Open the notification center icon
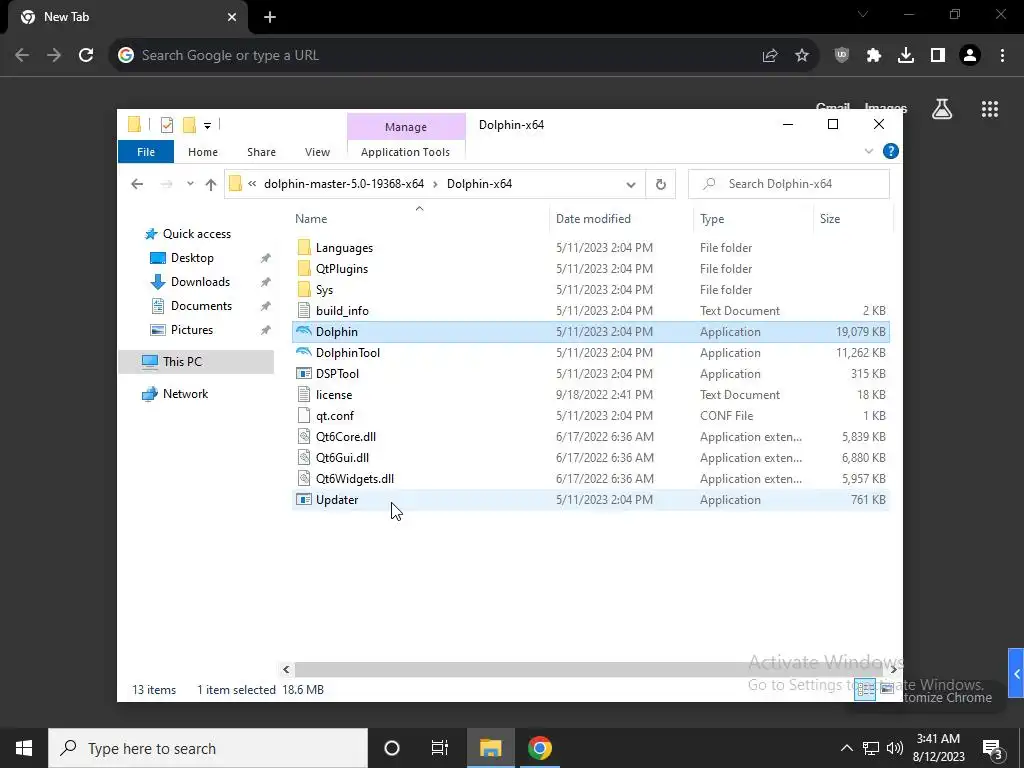The image size is (1024, 768). pos(992,748)
